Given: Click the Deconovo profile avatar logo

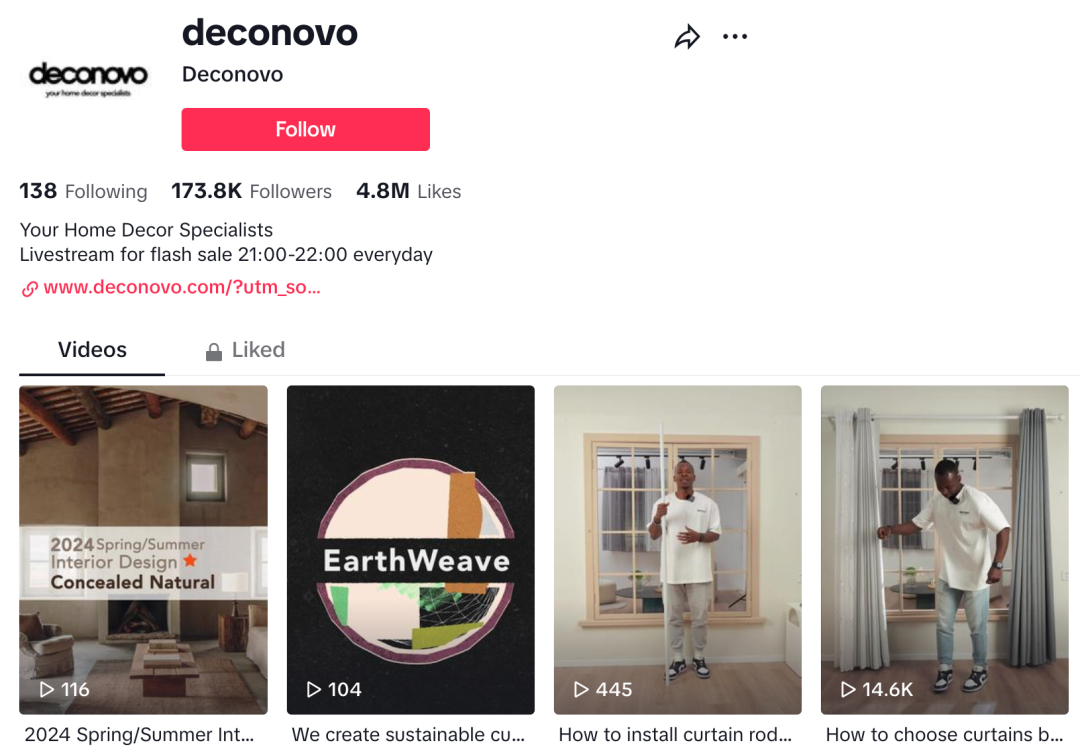Looking at the screenshot, I should 88,79.
